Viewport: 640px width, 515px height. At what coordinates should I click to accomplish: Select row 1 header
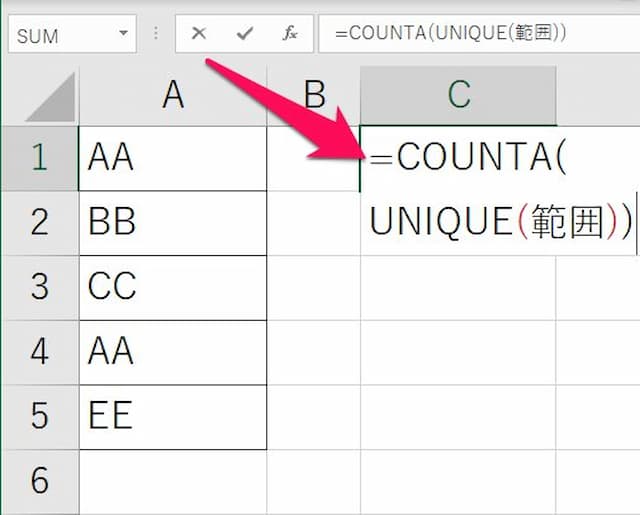point(39,158)
